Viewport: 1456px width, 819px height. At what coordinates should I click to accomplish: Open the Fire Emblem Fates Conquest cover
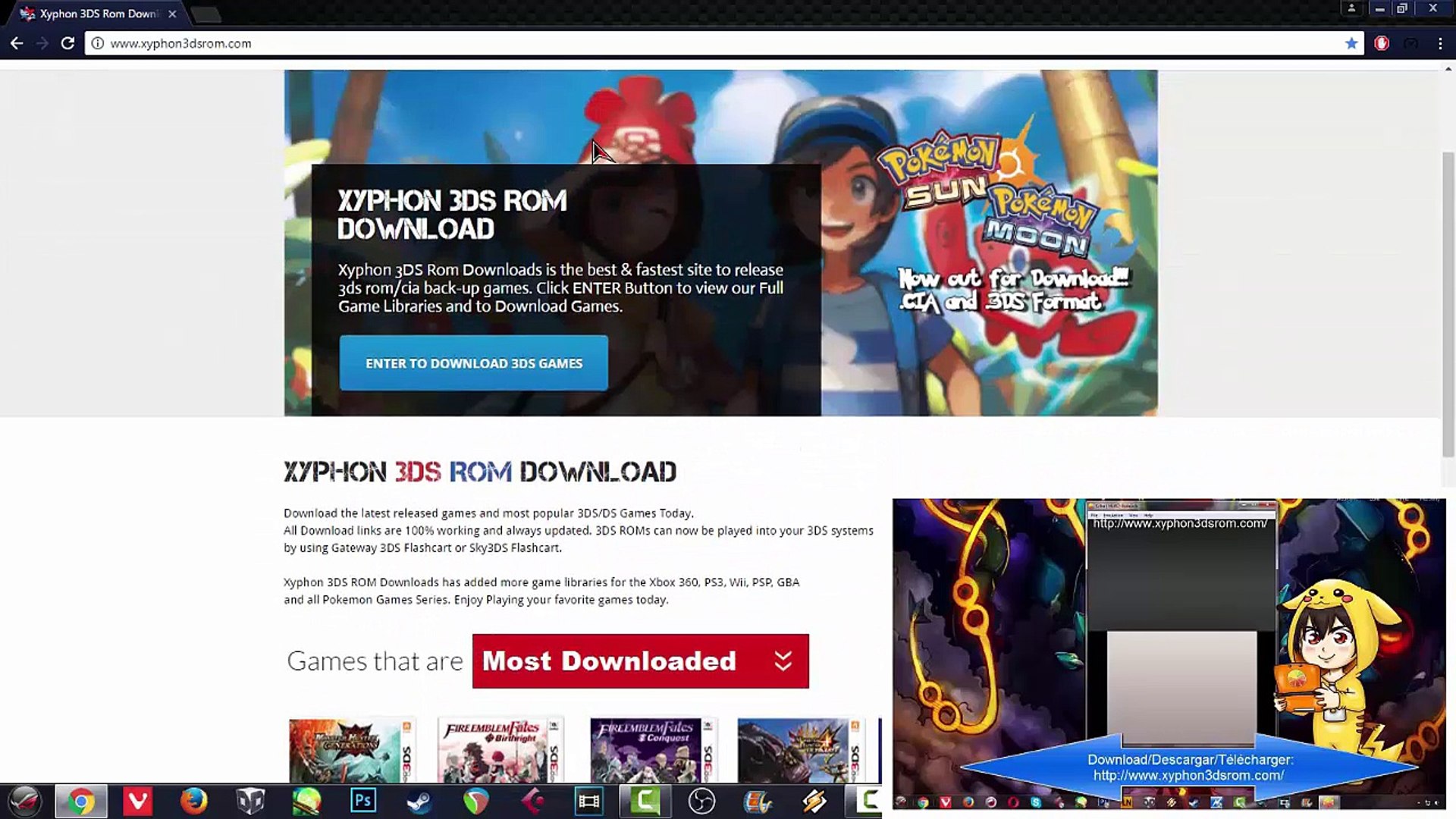coord(654,751)
